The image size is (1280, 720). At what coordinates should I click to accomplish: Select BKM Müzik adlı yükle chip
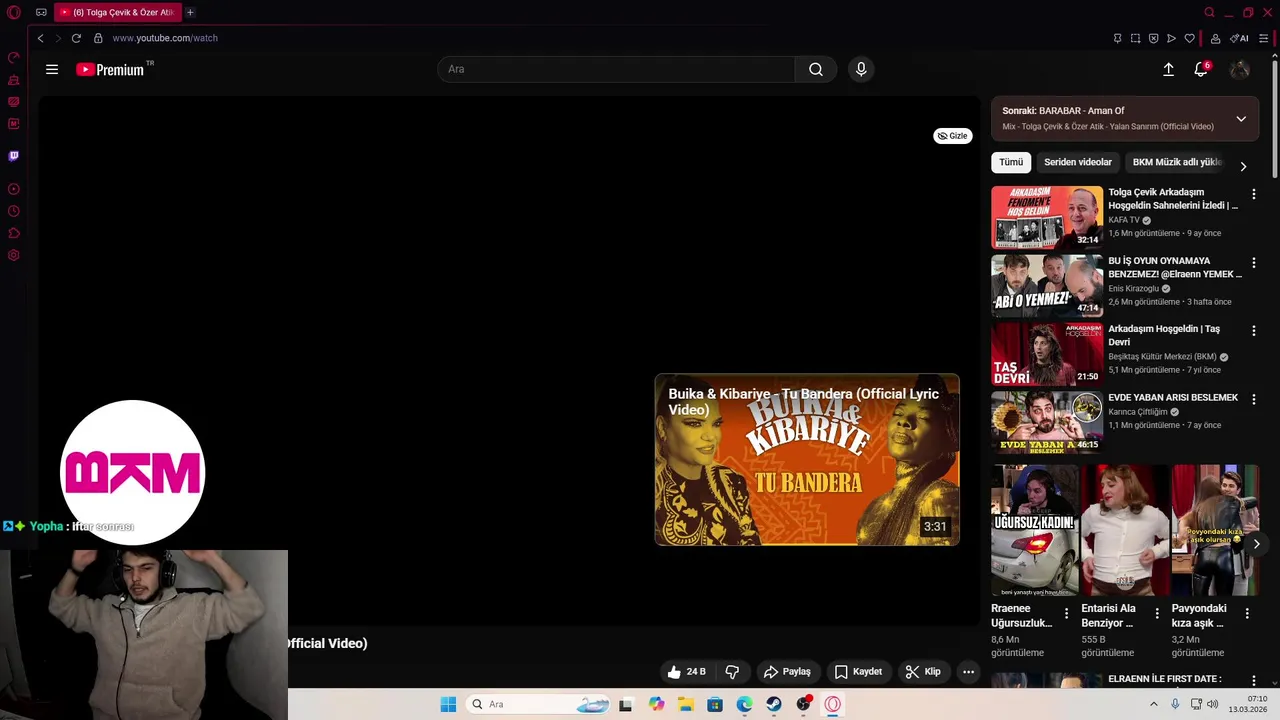tap(1177, 162)
